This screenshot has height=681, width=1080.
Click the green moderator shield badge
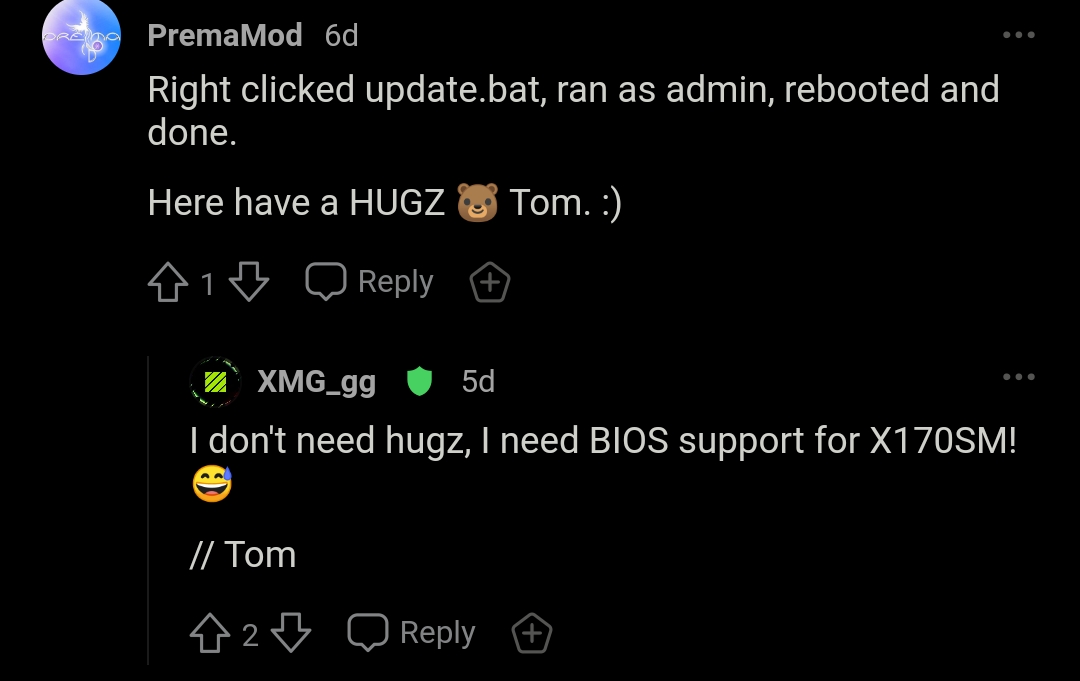pyautogui.click(x=419, y=382)
